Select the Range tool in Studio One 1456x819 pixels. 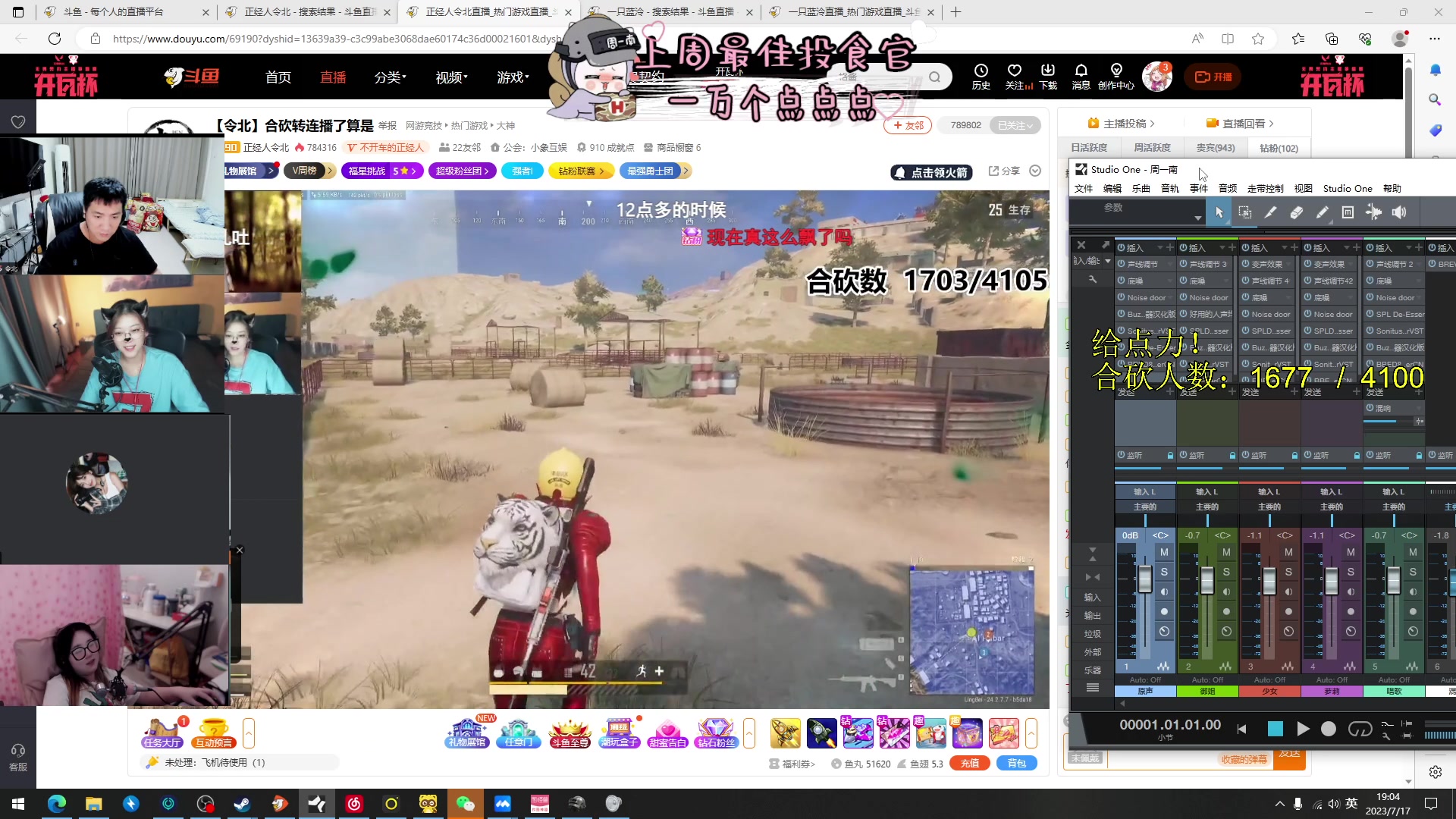coord(1245,213)
